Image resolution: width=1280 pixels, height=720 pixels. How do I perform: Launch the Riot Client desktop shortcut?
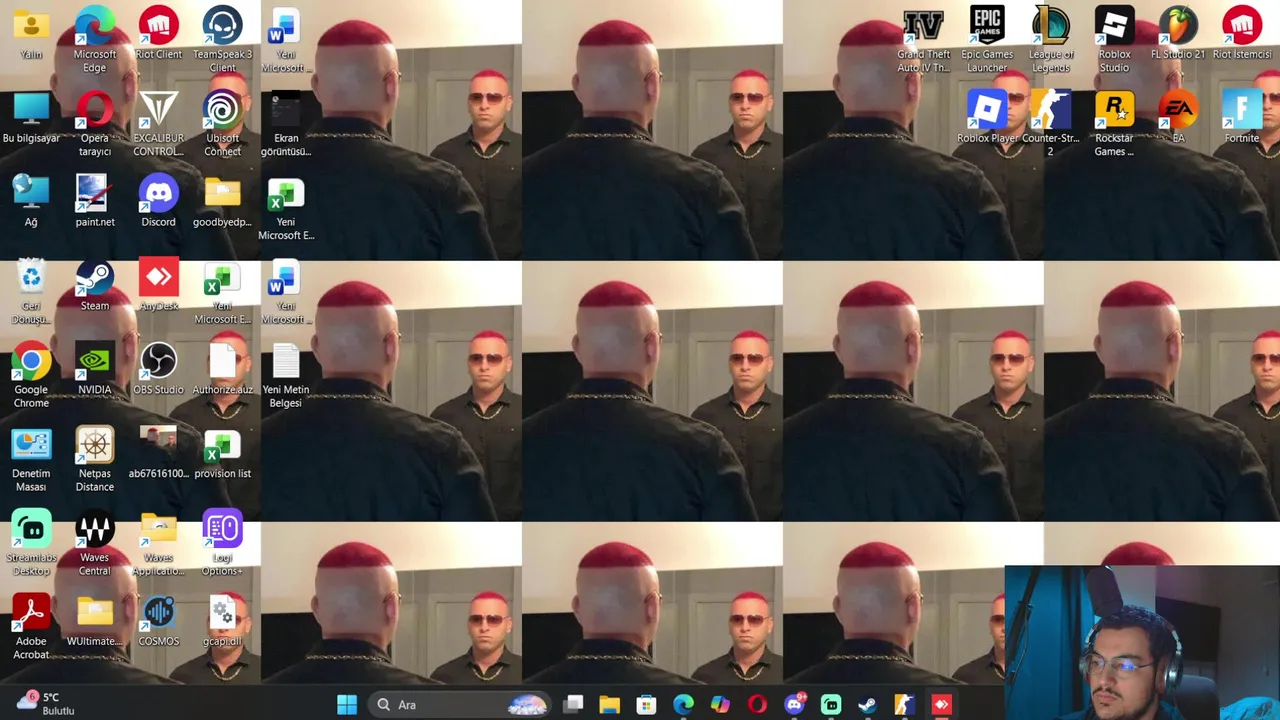pyautogui.click(x=158, y=33)
